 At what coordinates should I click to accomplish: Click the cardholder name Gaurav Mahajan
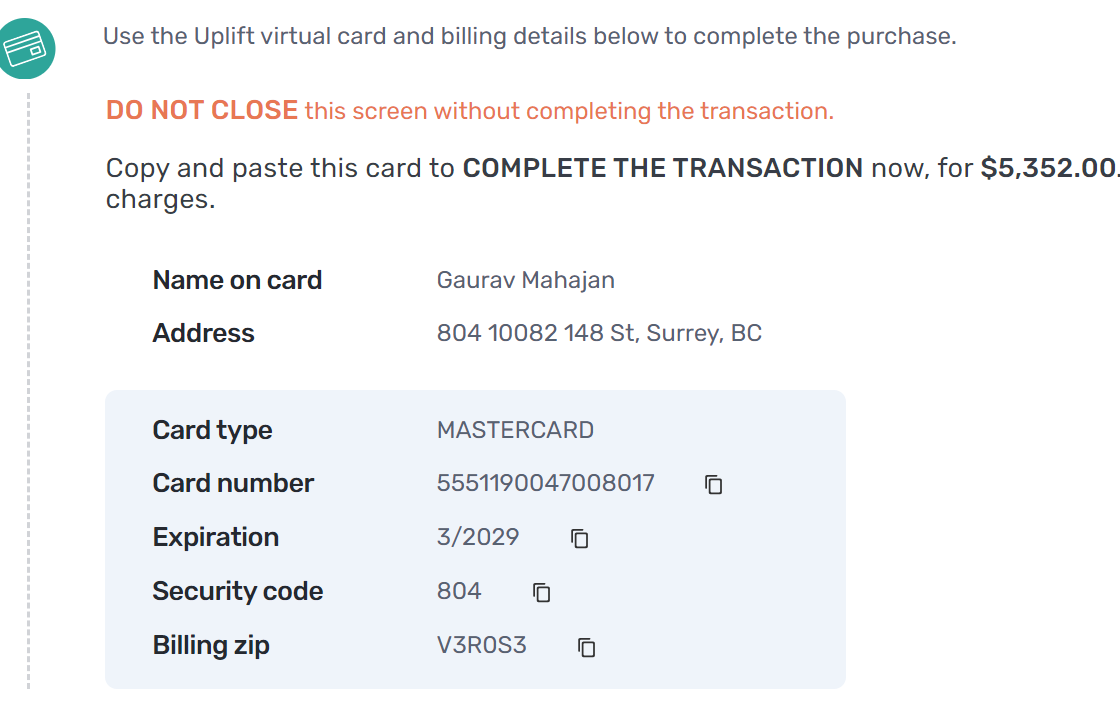(525, 280)
